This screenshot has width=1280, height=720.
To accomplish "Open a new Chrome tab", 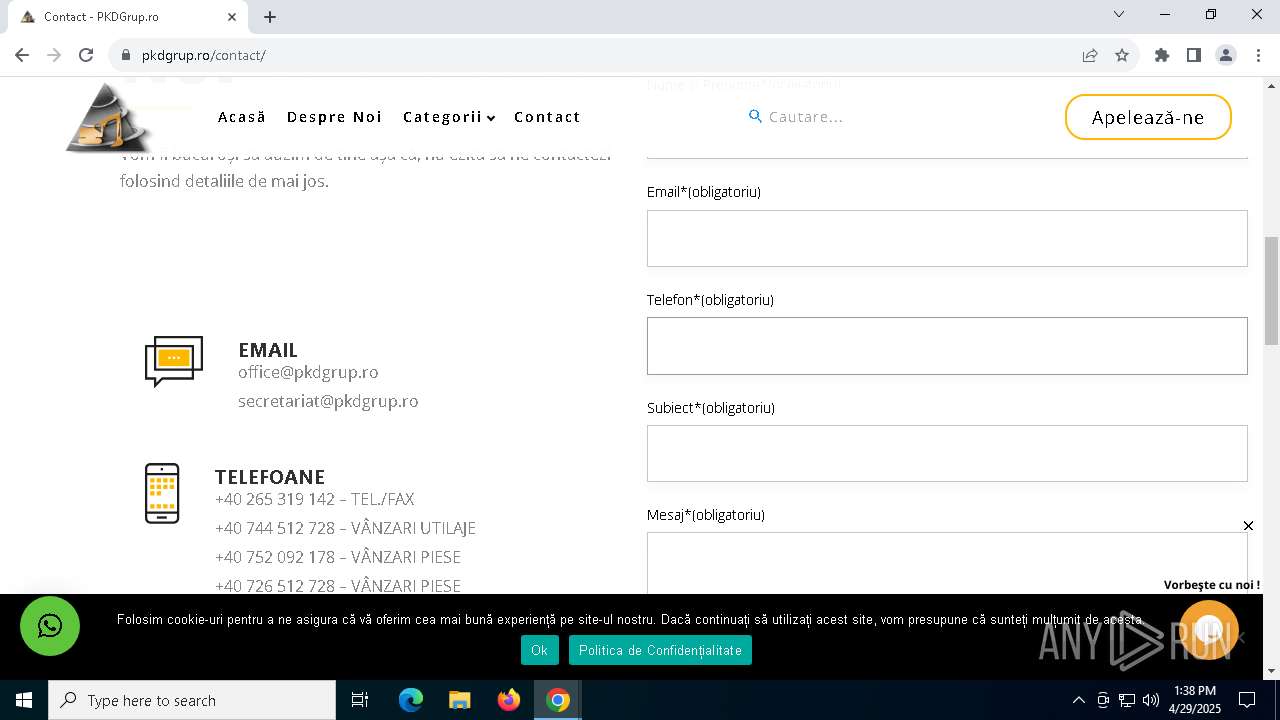I will click(x=270, y=17).
